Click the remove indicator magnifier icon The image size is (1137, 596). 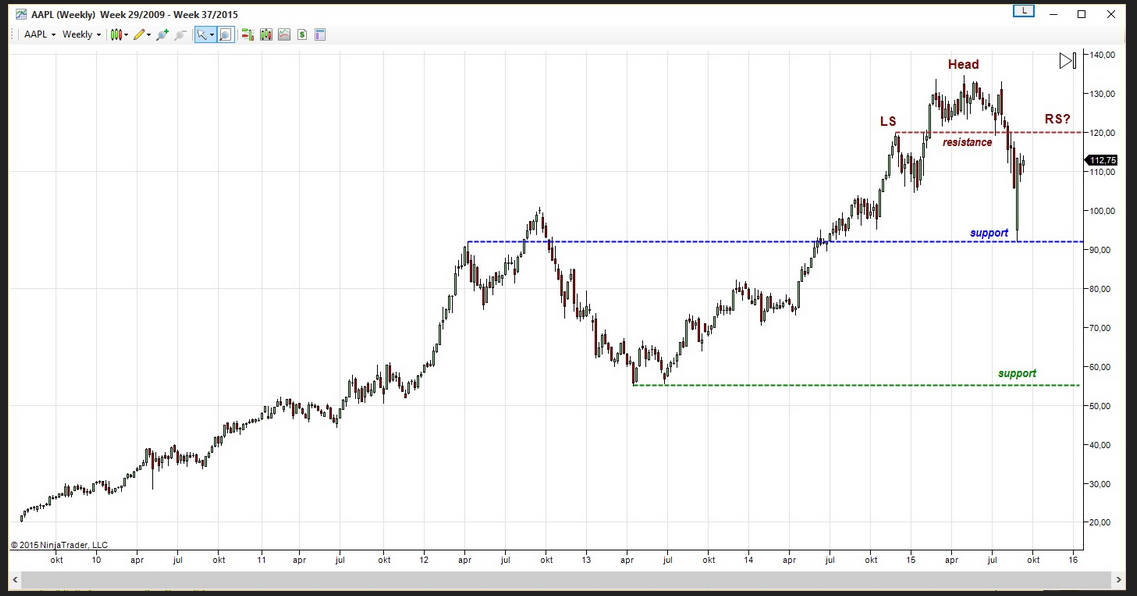tap(179, 34)
